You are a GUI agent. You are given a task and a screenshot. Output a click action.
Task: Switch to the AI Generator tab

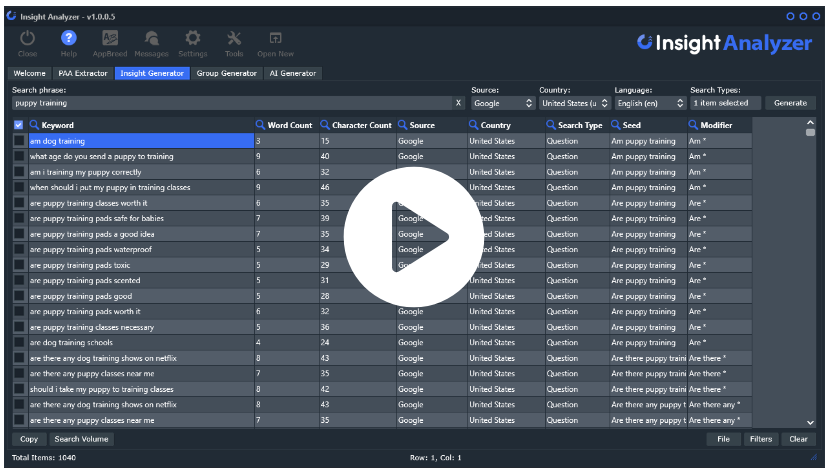pyautogui.click(x=292, y=73)
